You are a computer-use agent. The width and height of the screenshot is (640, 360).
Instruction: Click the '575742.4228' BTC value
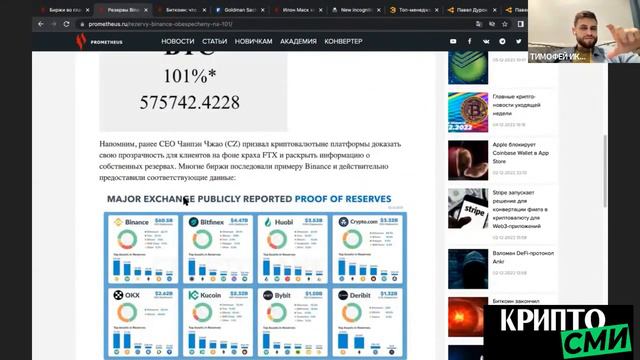pyautogui.click(x=189, y=102)
